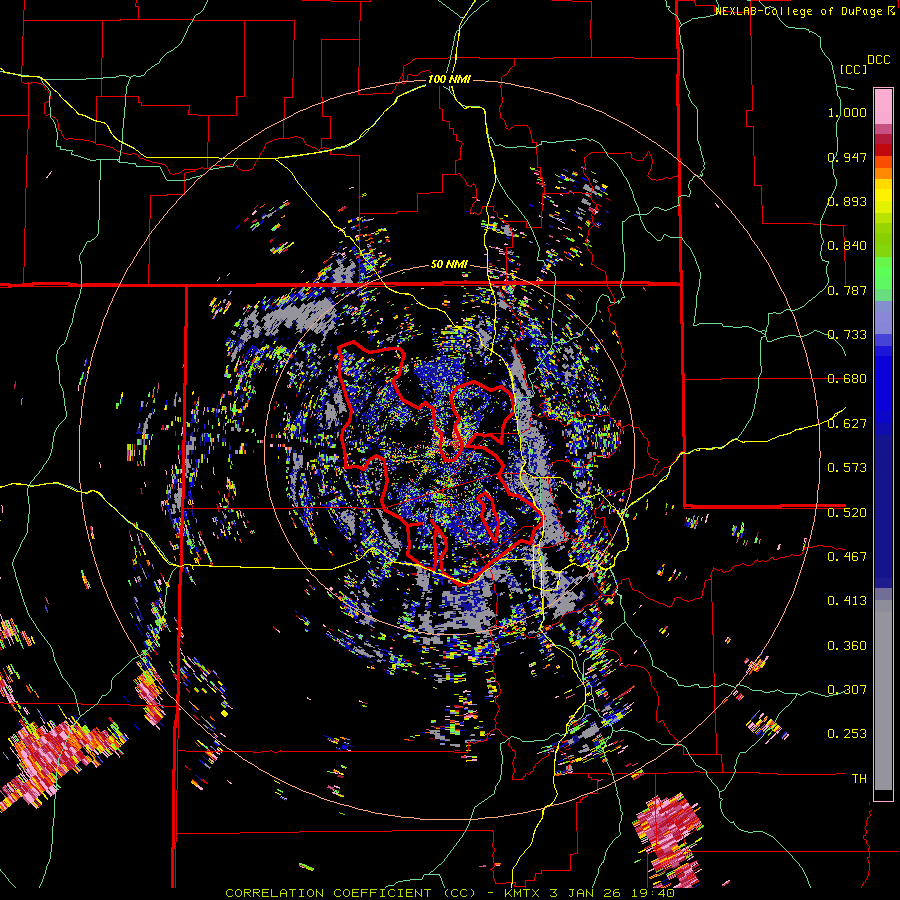Click the TH threshold label

(859, 779)
